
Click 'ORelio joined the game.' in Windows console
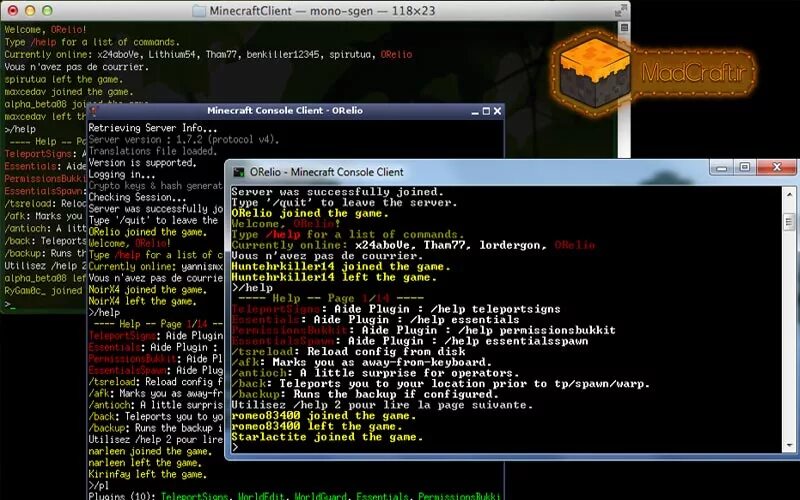[x=310, y=213]
